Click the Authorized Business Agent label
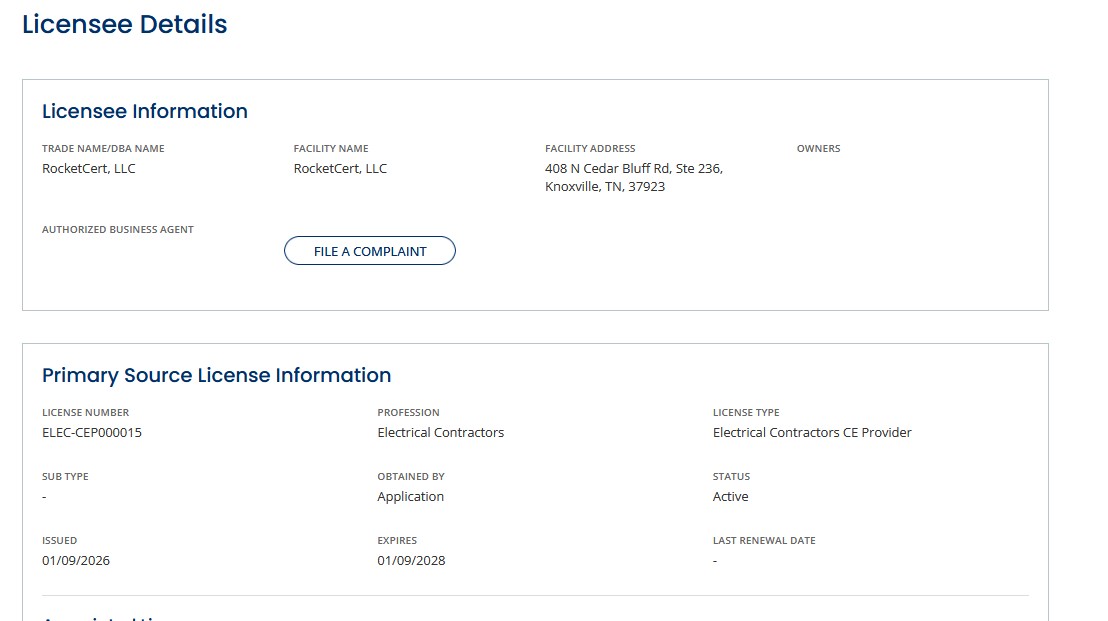Screen dimensions: 1108x621 (x=118, y=230)
